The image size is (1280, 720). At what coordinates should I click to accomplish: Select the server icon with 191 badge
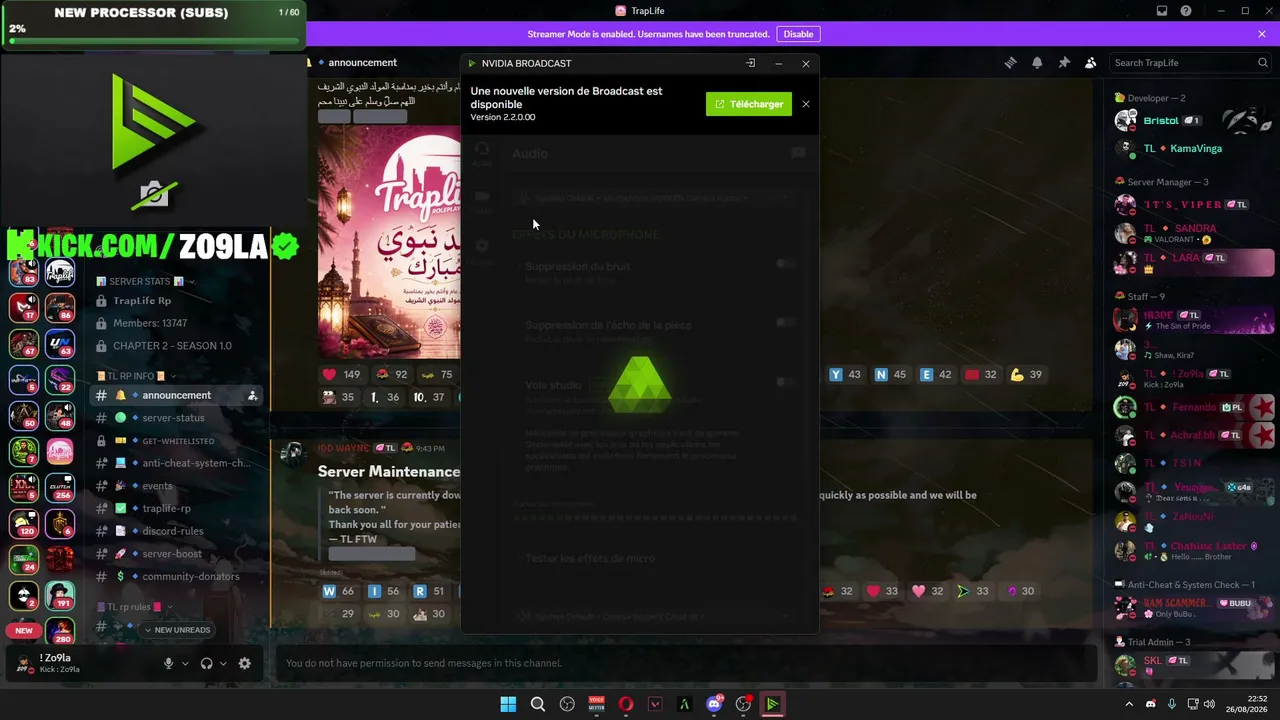click(x=60, y=595)
